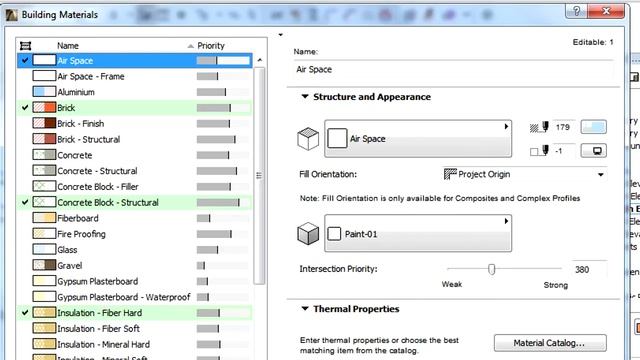Click the Intersection Priority slider handle
Image resolution: width=640 pixels, height=360 pixels.
pos(492,269)
